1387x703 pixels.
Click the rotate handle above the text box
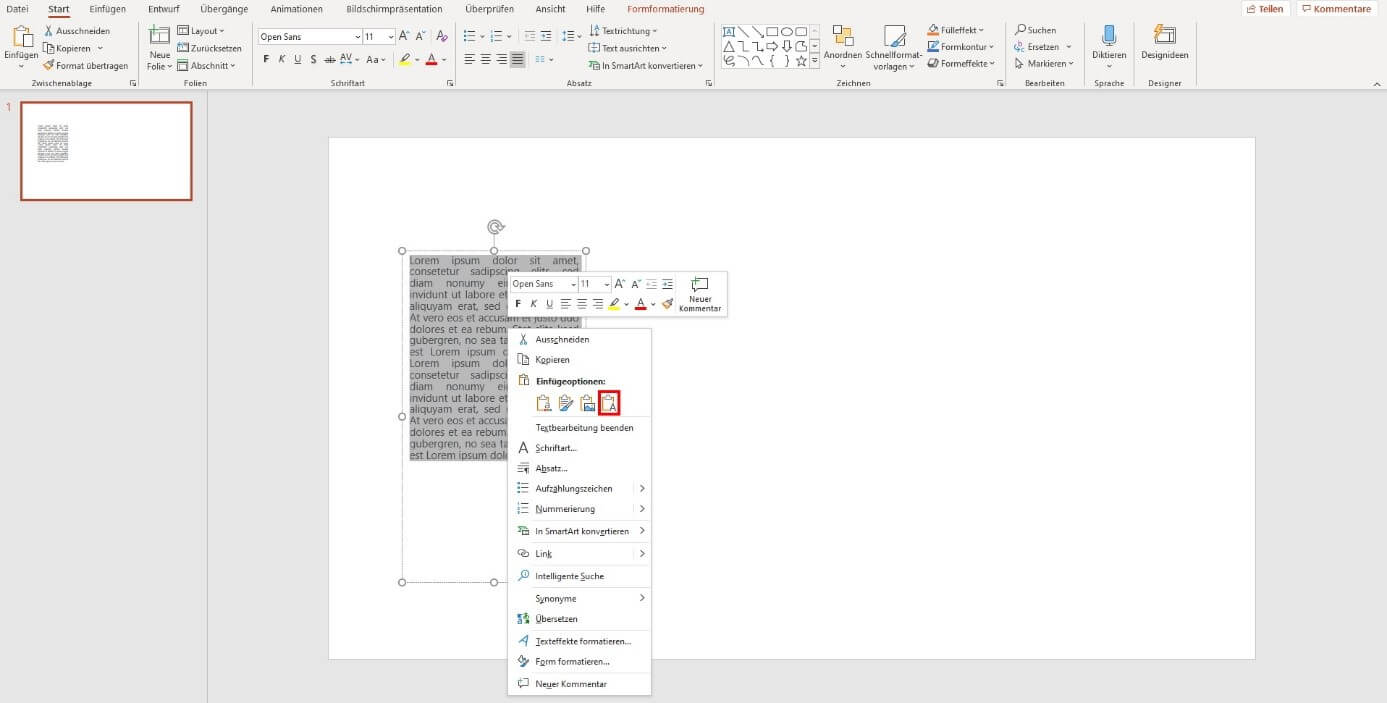(494, 227)
